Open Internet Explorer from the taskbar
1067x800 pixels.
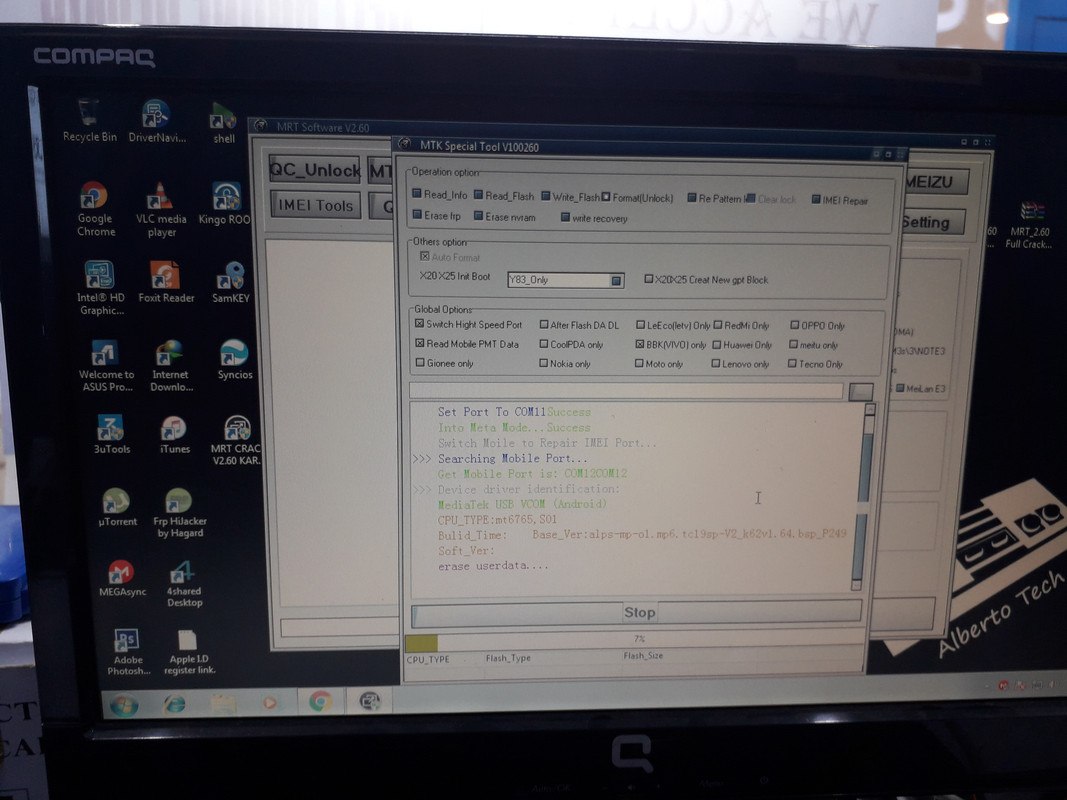point(174,703)
